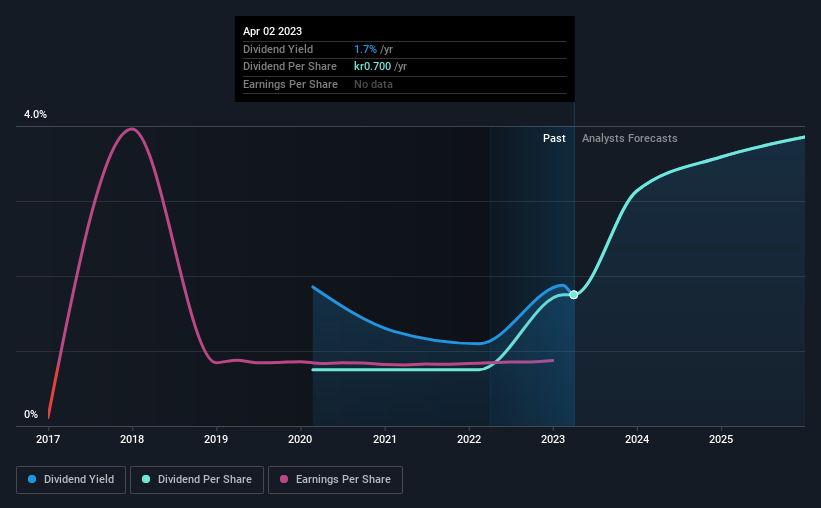The width and height of the screenshot is (821, 508).
Task: Toggle the Dividend Yield legend button
Action: [x=71, y=480]
